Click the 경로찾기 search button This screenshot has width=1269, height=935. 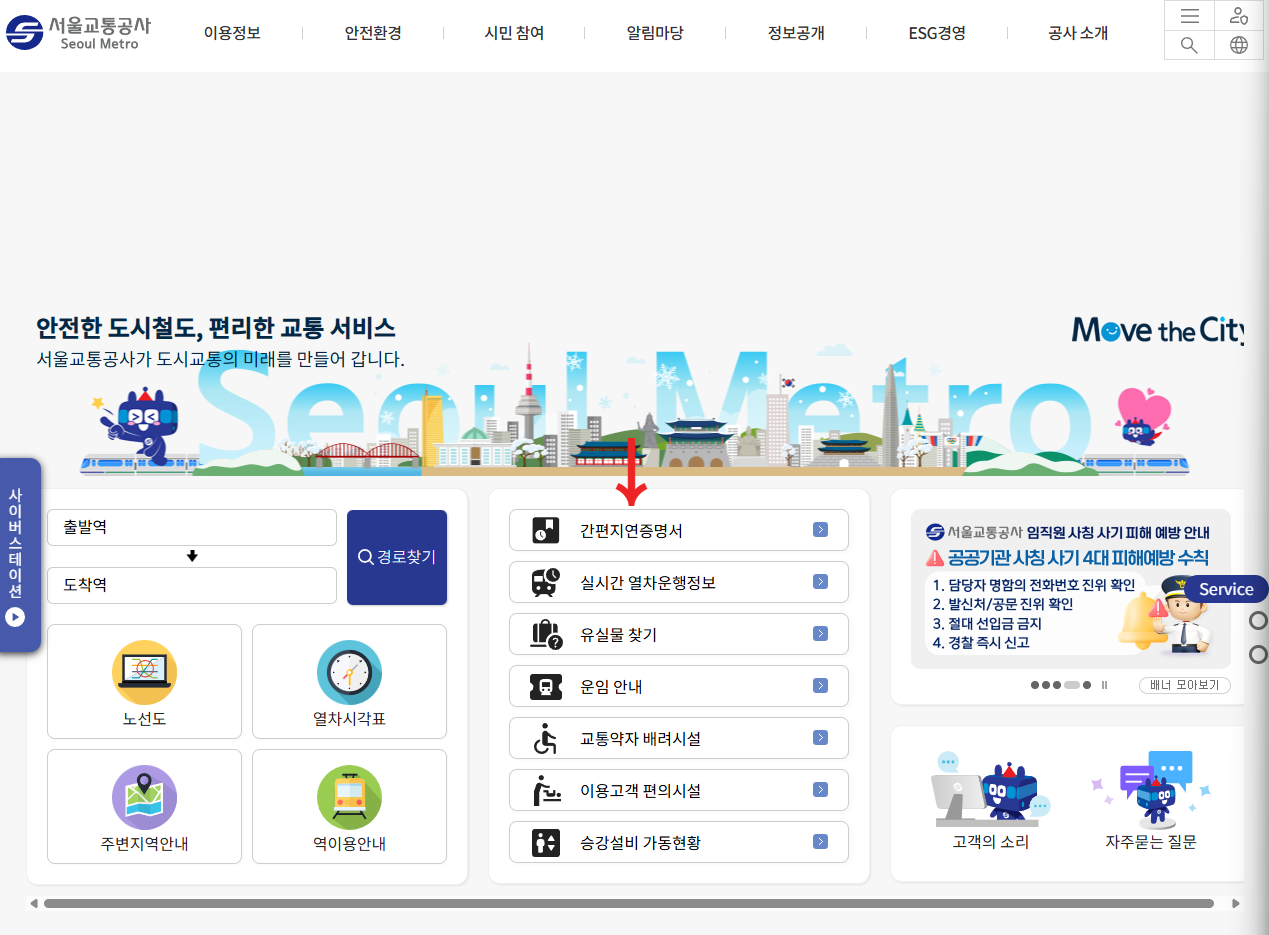(x=396, y=557)
